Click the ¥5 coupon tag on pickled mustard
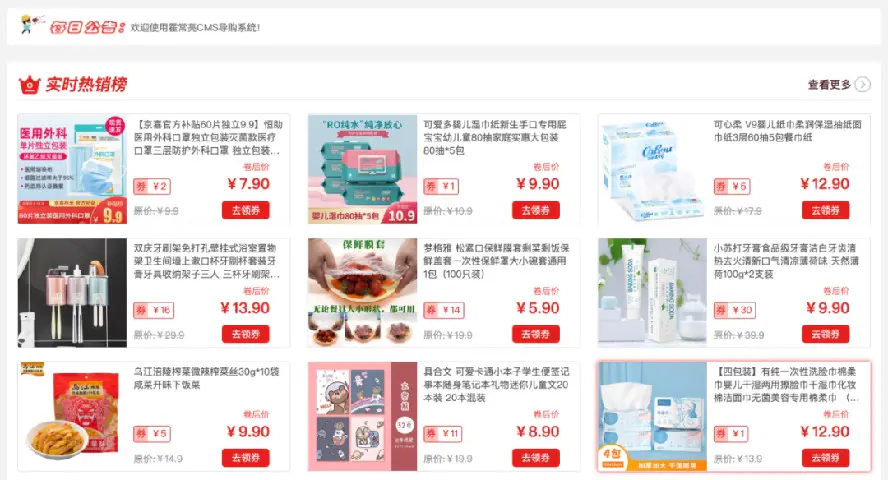Screen dimensions: 888x480 [x=152, y=434]
